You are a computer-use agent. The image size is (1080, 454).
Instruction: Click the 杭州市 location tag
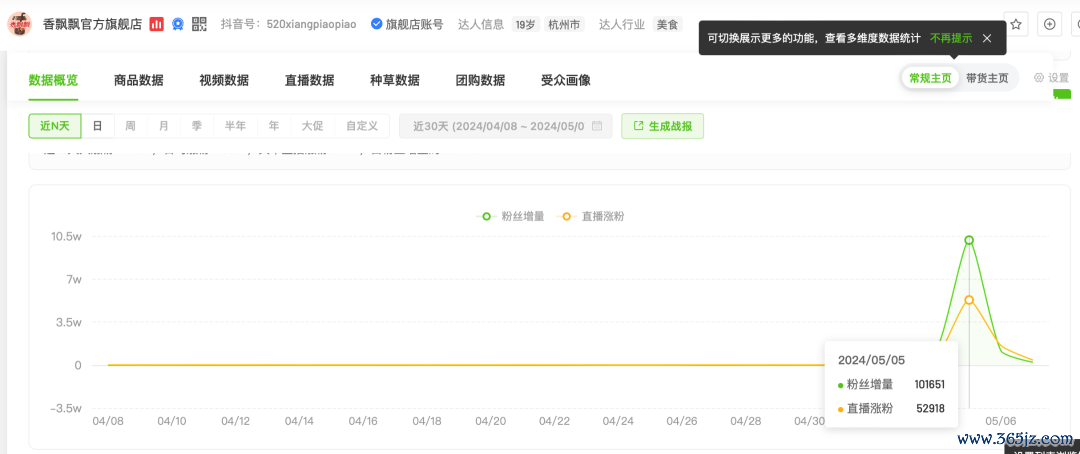(564, 24)
